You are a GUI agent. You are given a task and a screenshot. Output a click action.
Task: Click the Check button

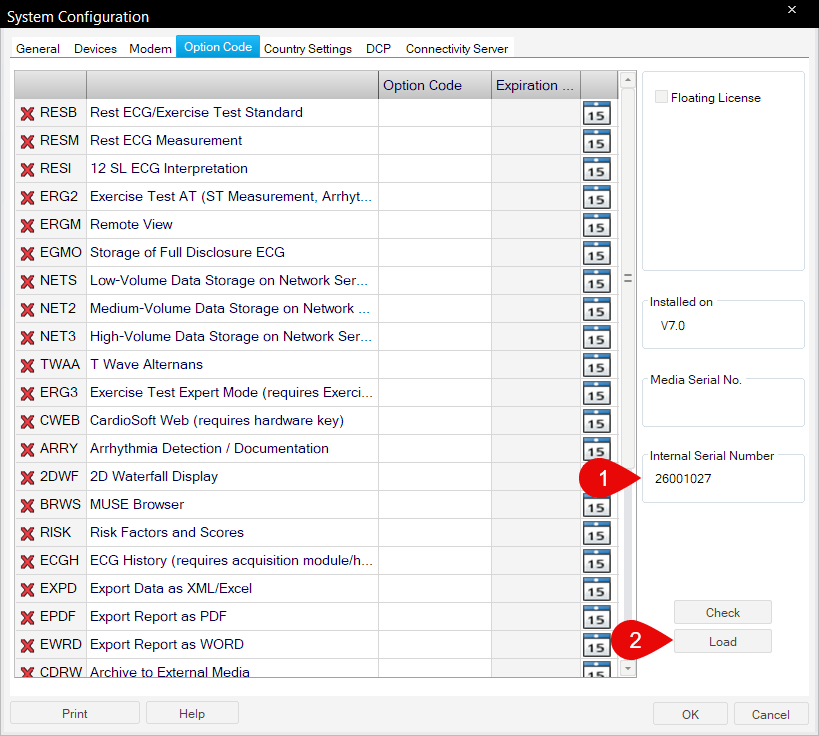722,612
